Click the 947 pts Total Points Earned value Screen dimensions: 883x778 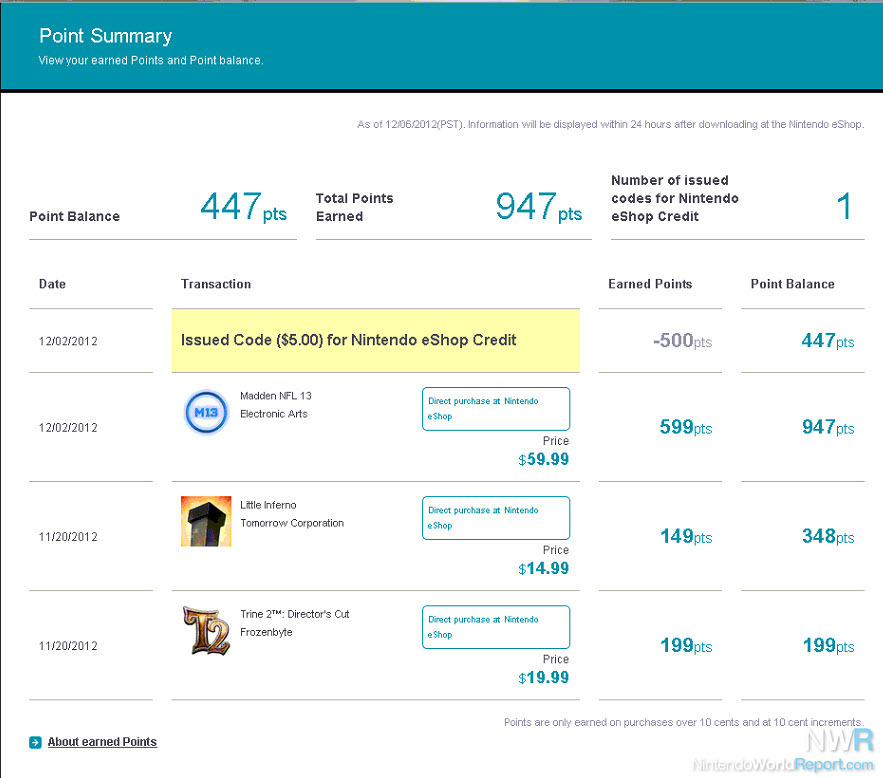538,207
